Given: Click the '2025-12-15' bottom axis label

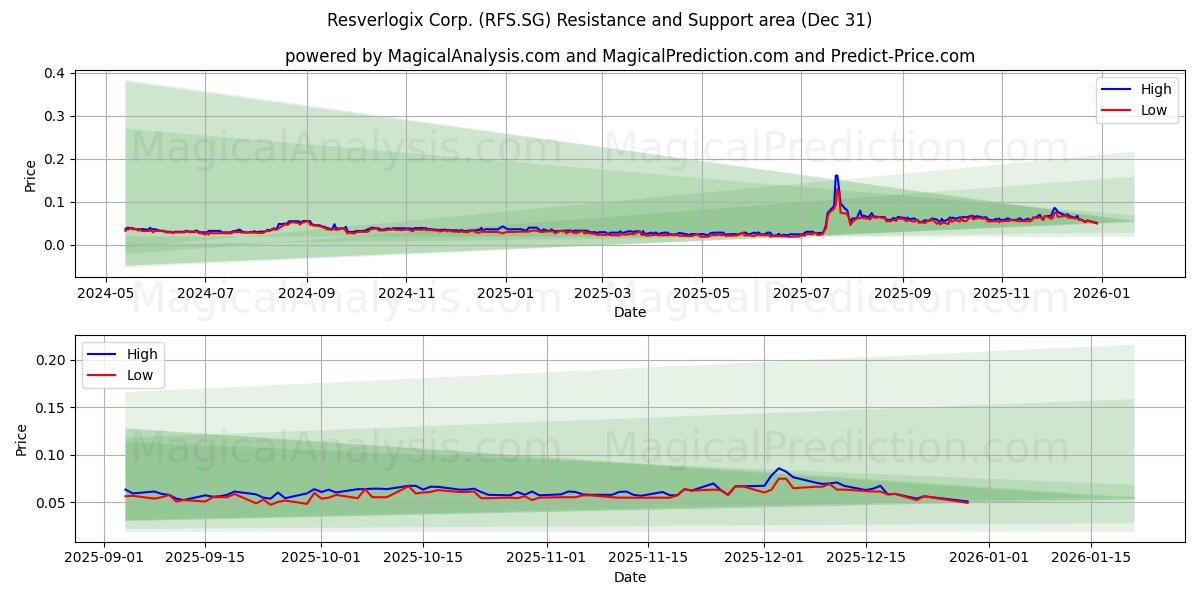Looking at the screenshot, I should point(866,558).
